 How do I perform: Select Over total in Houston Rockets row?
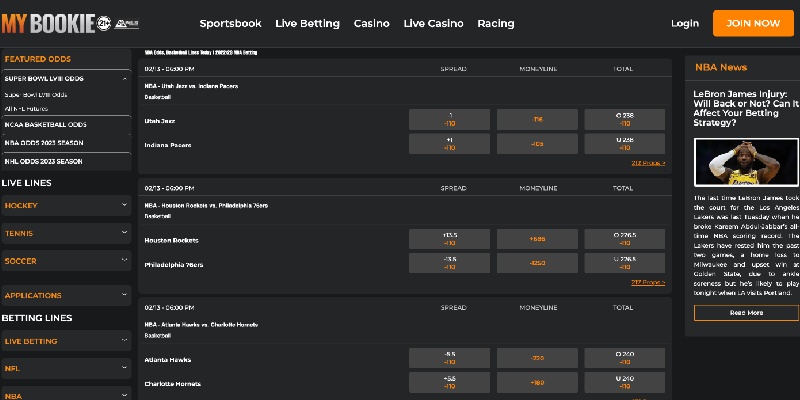coord(624,239)
